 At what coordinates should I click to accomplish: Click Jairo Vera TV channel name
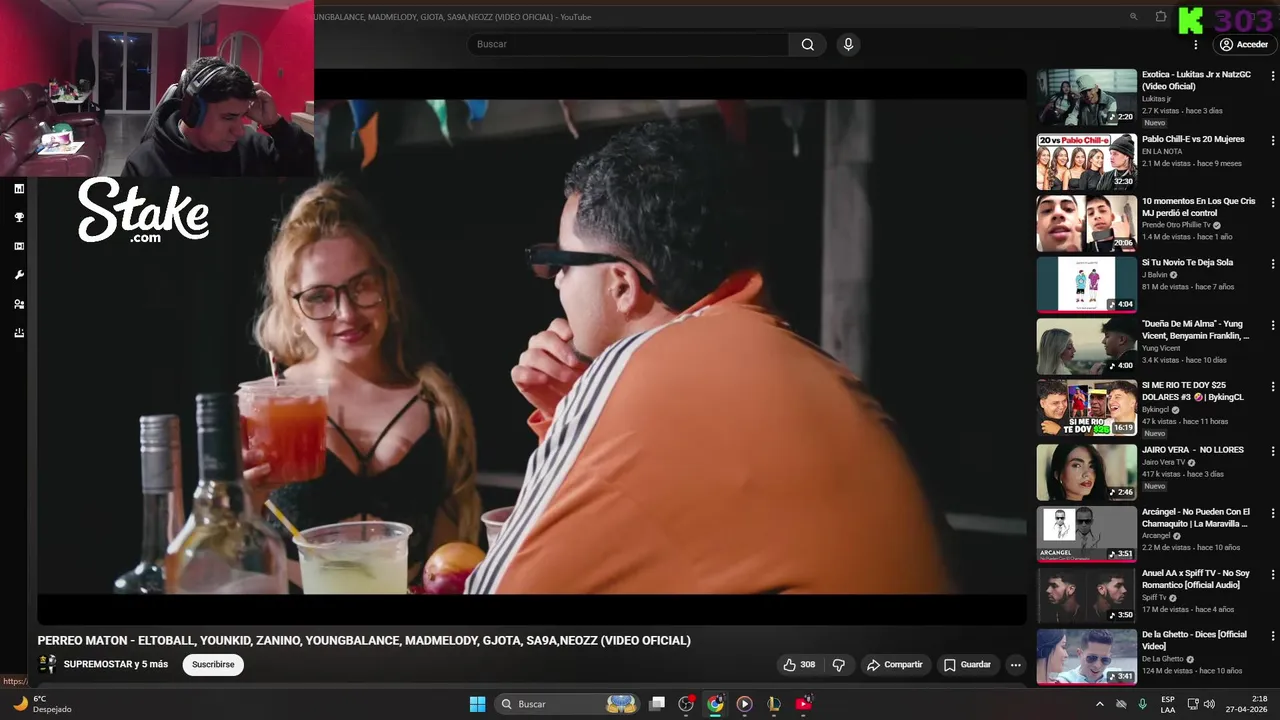pos(1163,462)
